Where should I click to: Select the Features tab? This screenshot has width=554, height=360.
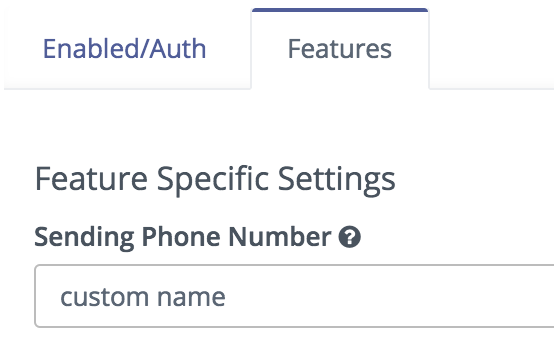tap(340, 49)
